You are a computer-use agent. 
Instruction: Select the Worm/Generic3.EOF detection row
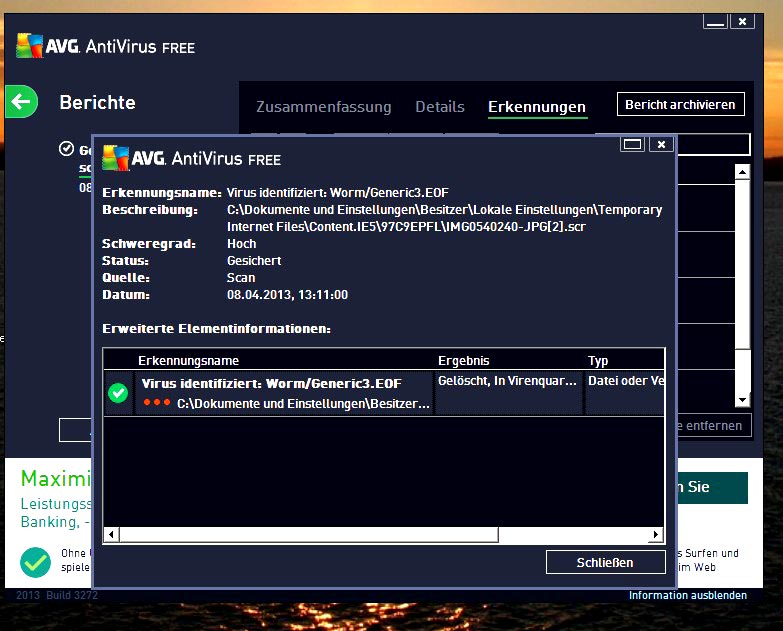click(384, 393)
